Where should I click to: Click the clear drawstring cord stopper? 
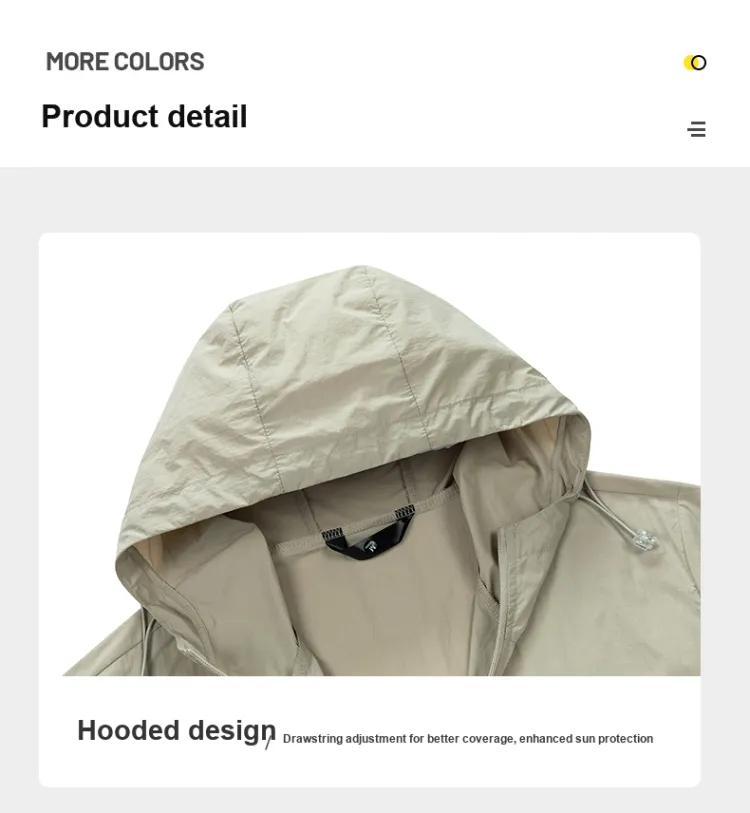pyautogui.click(x=645, y=541)
